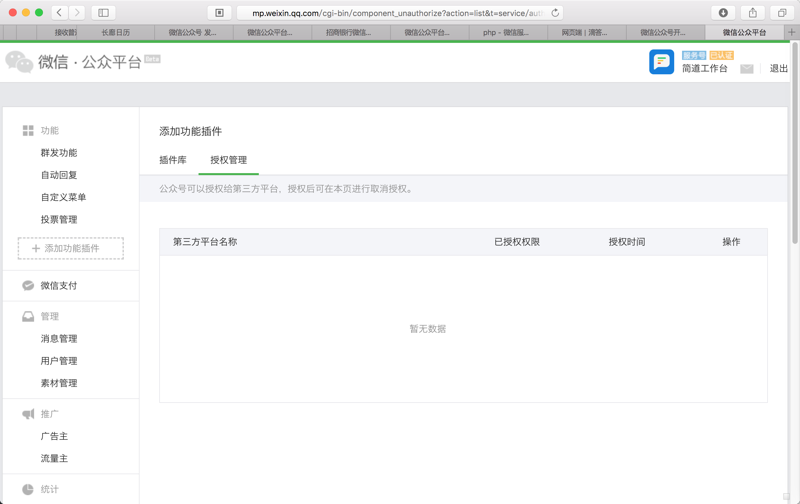Click the Safari back arrow button
The image size is (800, 504).
[60, 13]
